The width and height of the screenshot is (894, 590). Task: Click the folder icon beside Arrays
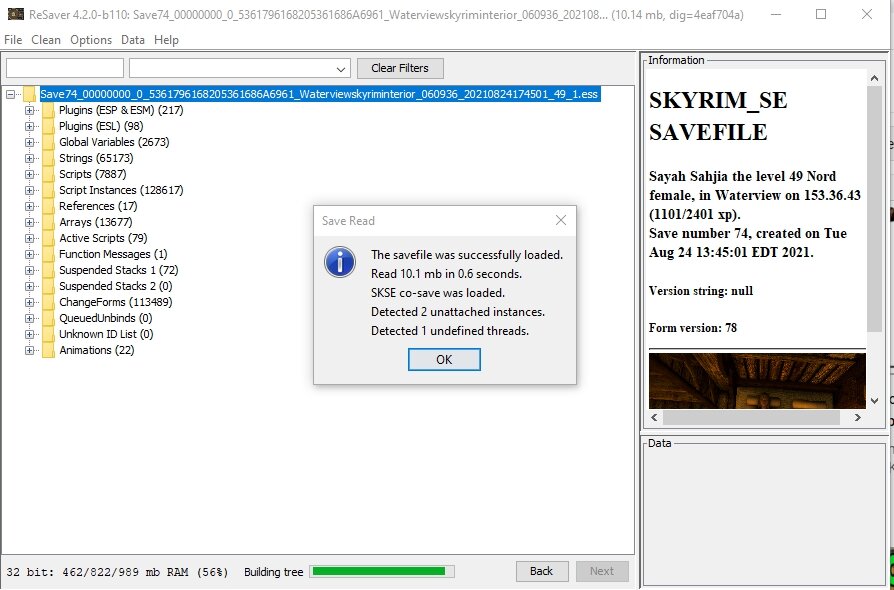pos(48,222)
